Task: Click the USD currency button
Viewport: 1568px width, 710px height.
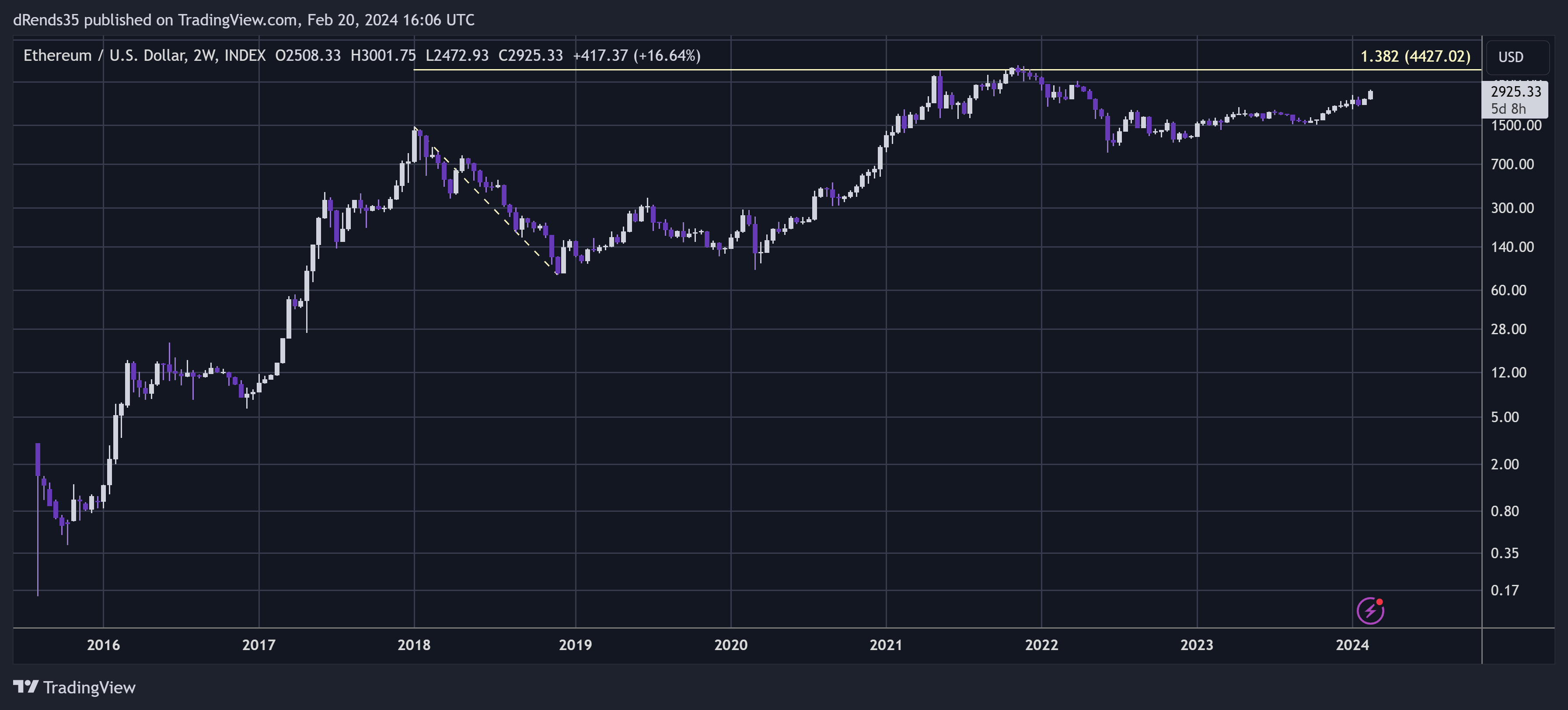Action: coord(1517,56)
